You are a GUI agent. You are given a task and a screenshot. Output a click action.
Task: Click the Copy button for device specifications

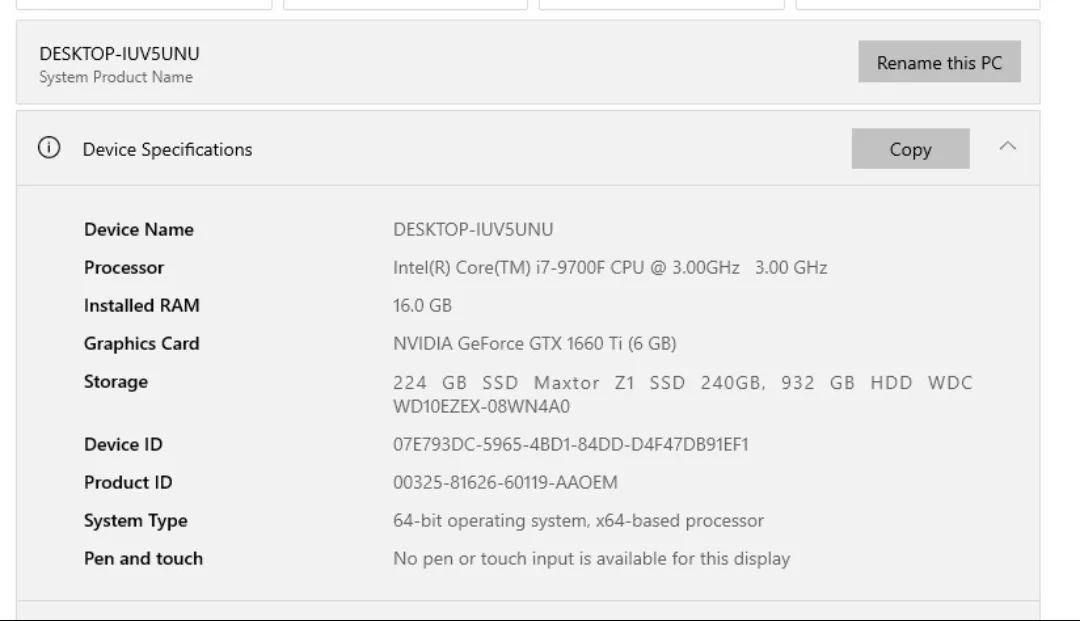[x=909, y=147]
